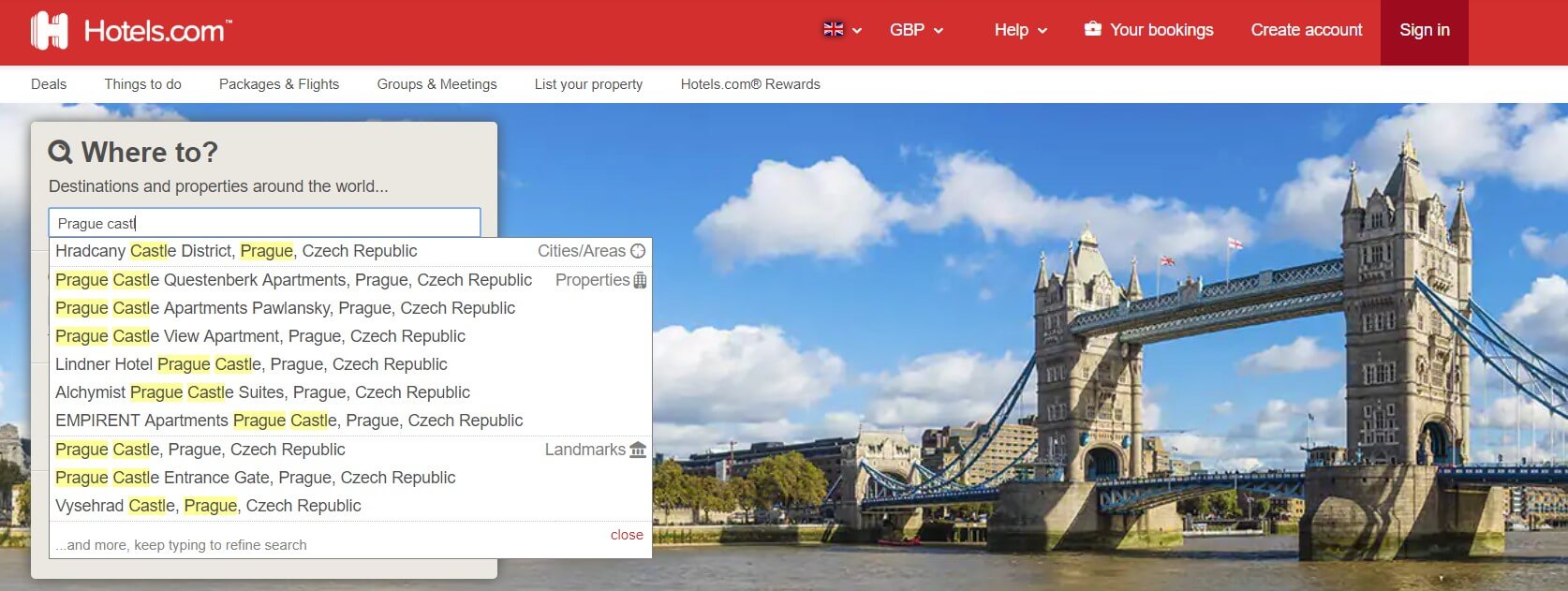Click the Landmarks monument icon

coord(638,450)
